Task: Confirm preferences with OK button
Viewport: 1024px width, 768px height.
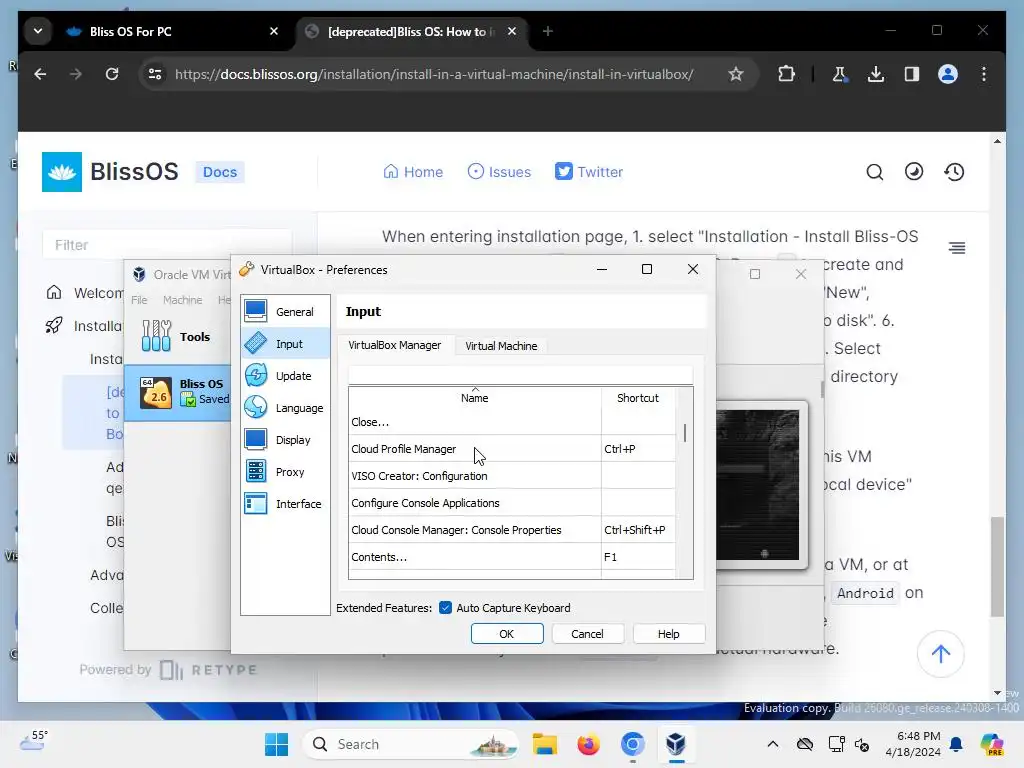Action: (x=507, y=633)
